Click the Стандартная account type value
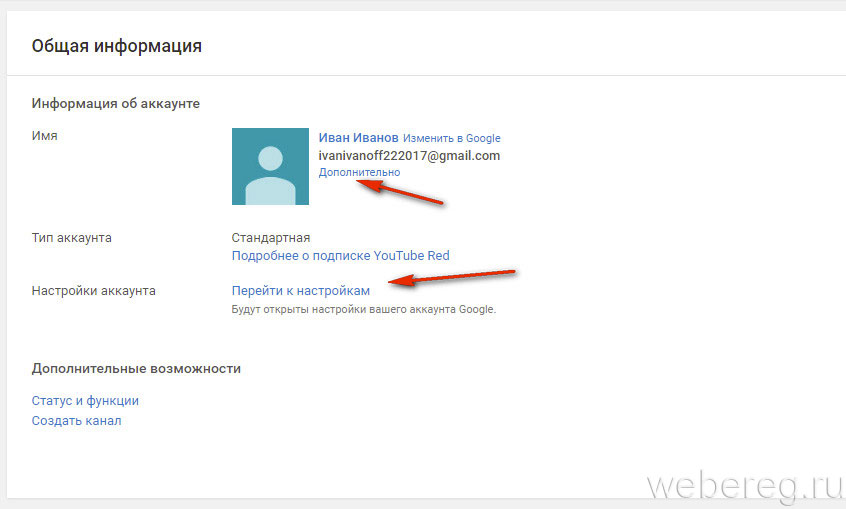 (x=271, y=237)
